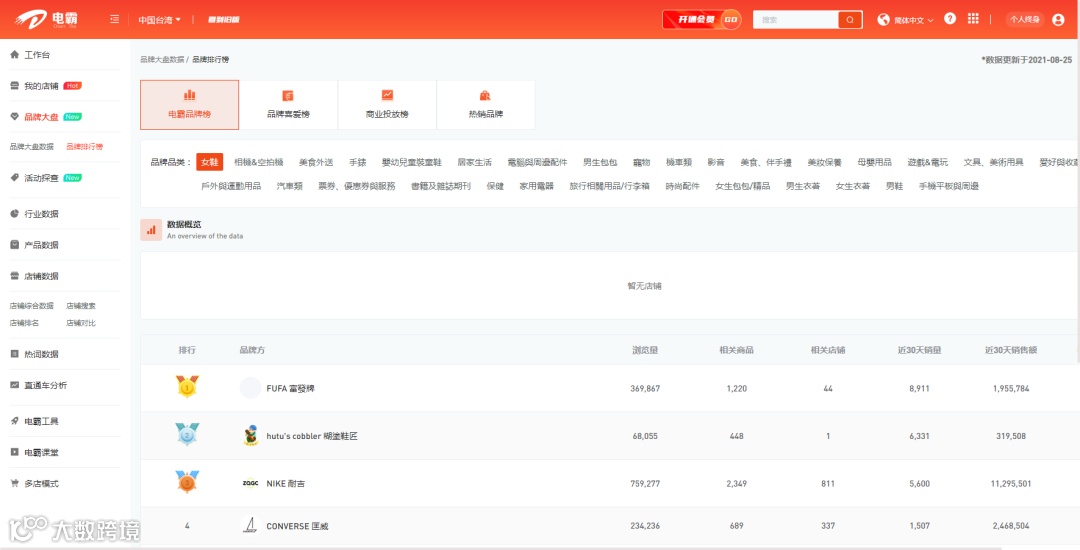Open the FUFA 富發牌 brand row
This screenshot has width=1080, height=550.
click(610, 388)
